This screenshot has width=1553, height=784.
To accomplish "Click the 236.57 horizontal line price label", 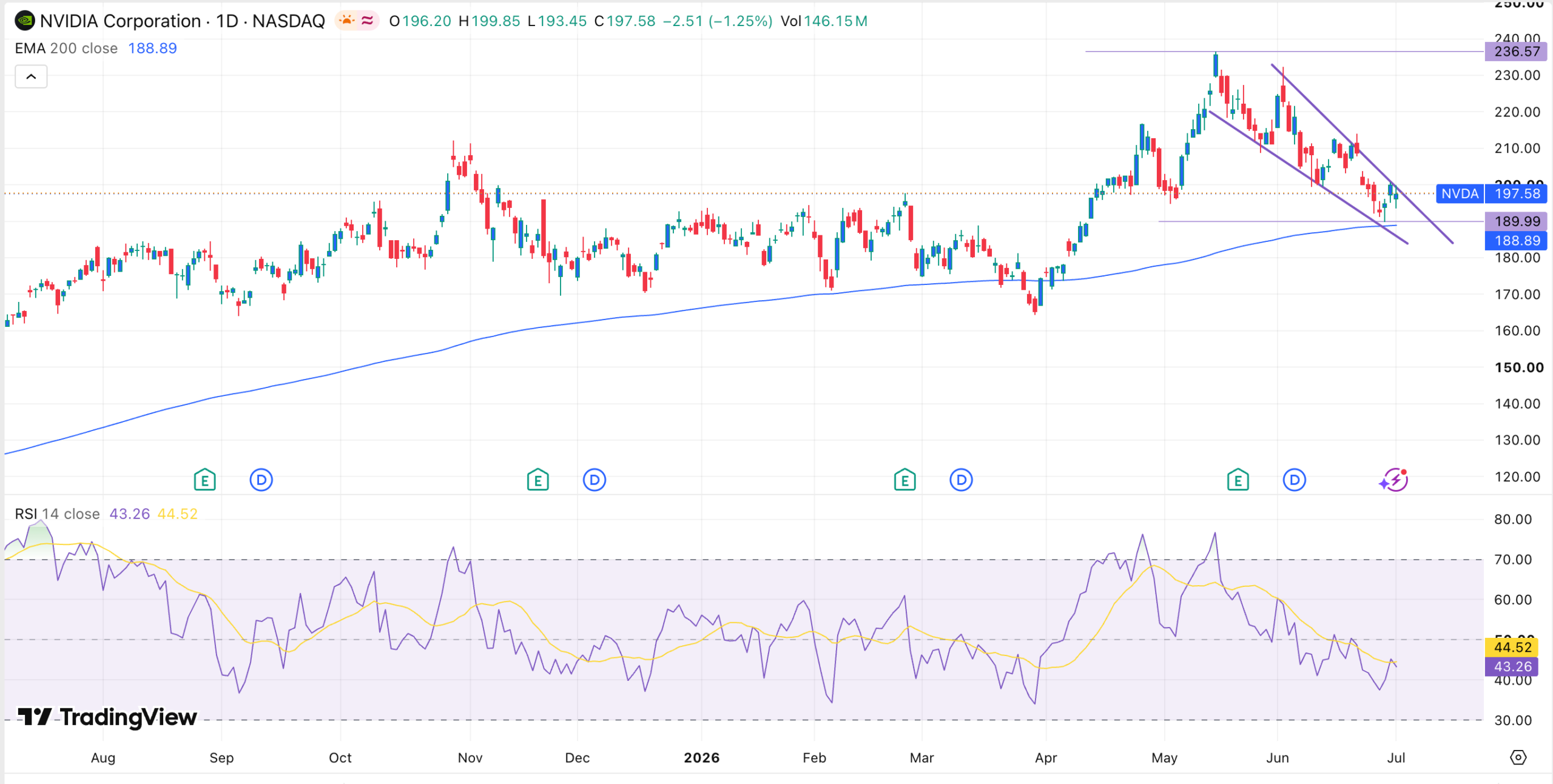I will point(1516,52).
